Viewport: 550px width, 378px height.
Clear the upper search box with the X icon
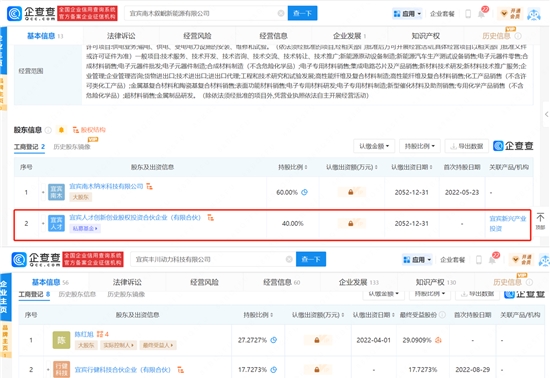click(281, 13)
